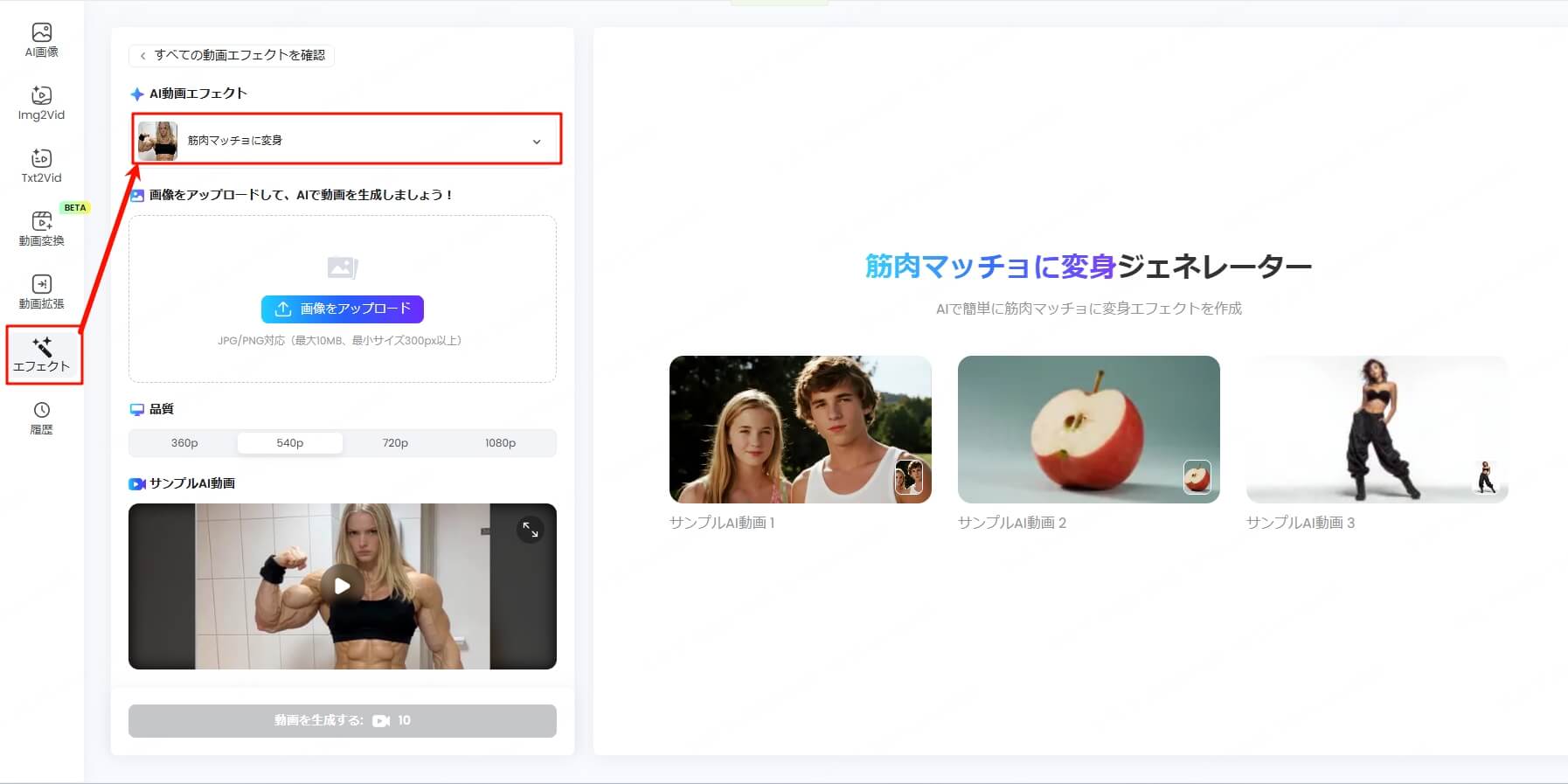Click the small source image on couple sample
The image size is (1568, 784).
909,477
